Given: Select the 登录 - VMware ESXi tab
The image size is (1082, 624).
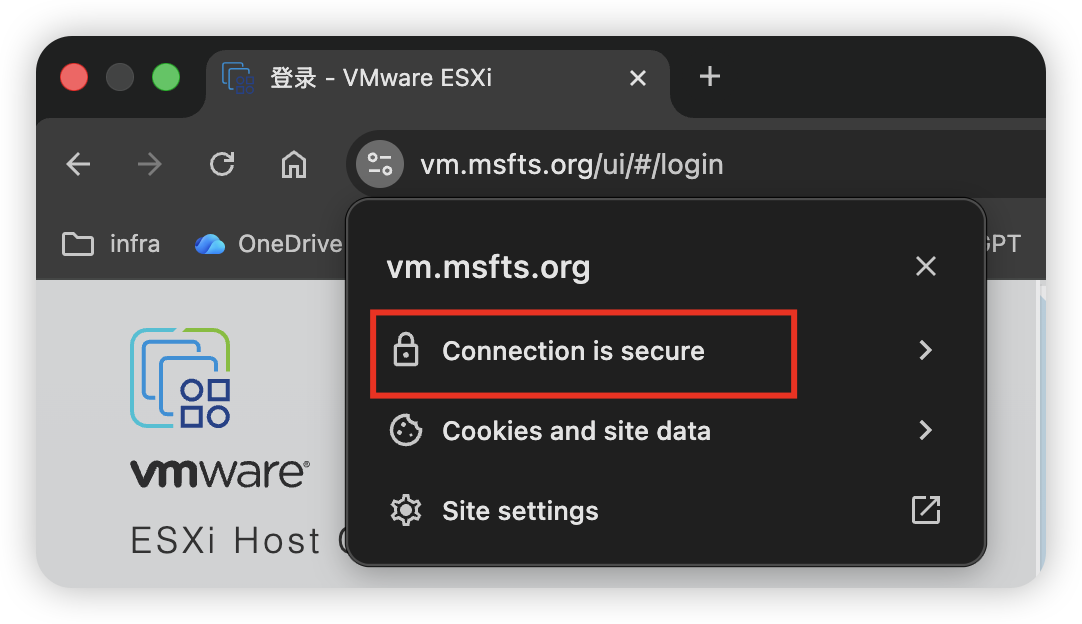Looking at the screenshot, I should click(x=400, y=78).
